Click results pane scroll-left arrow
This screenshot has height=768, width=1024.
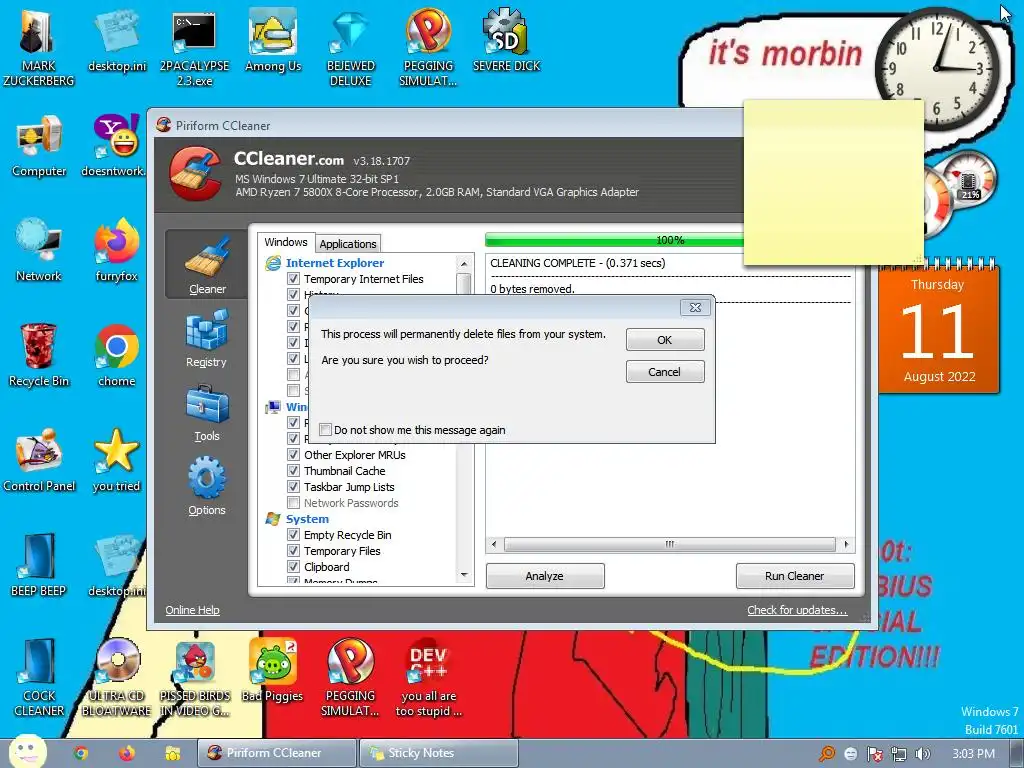[x=494, y=544]
